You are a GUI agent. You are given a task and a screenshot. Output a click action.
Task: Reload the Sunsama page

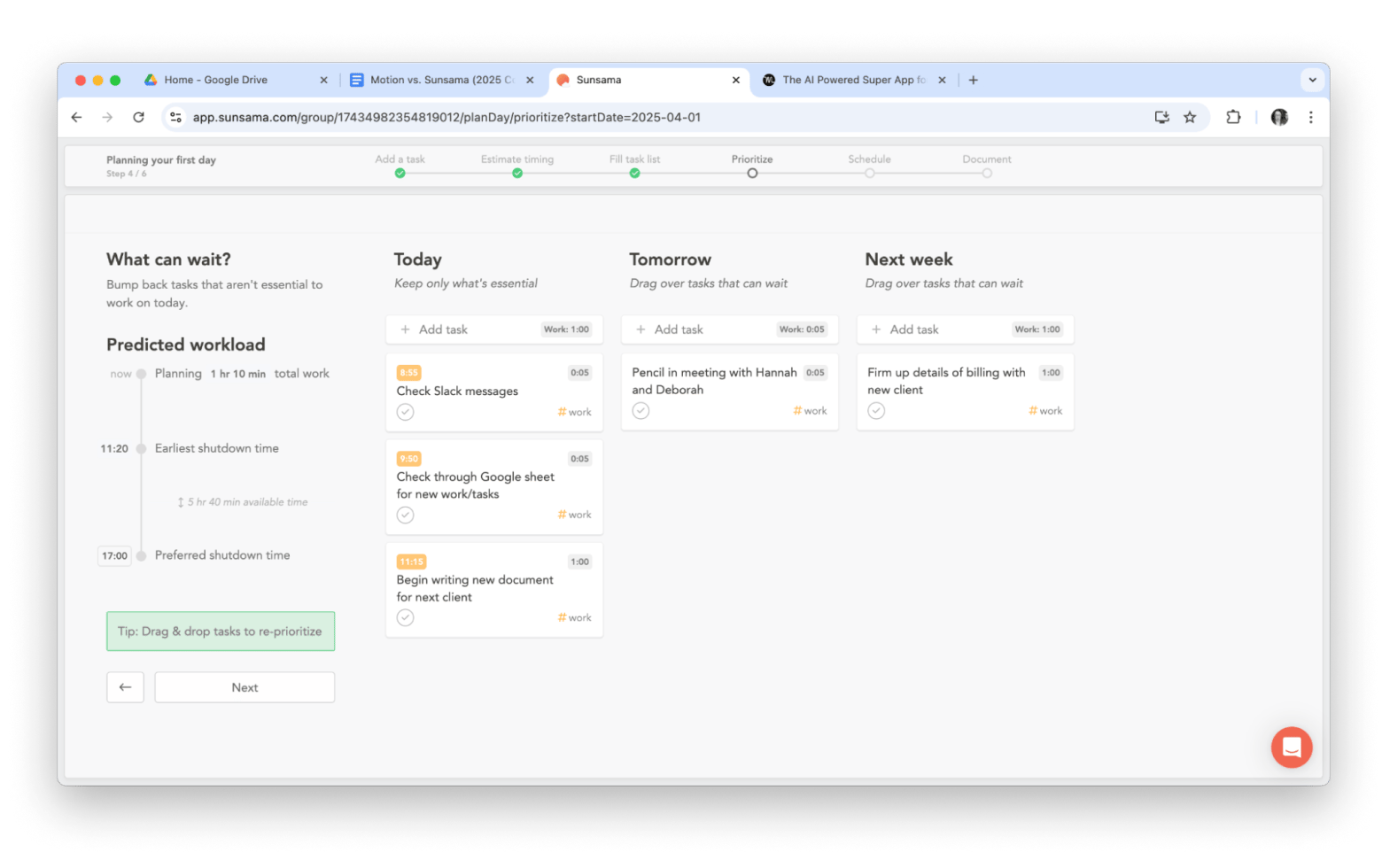pos(138,117)
